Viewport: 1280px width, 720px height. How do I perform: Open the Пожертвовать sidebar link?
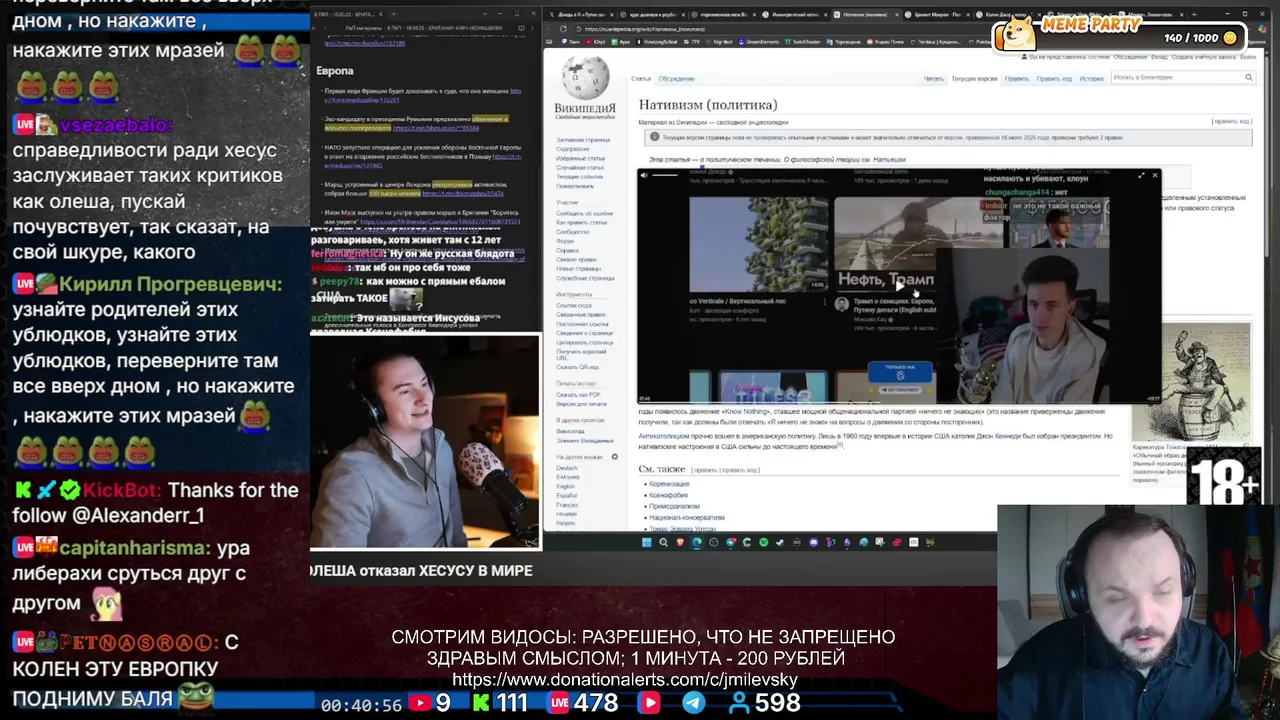coord(575,186)
